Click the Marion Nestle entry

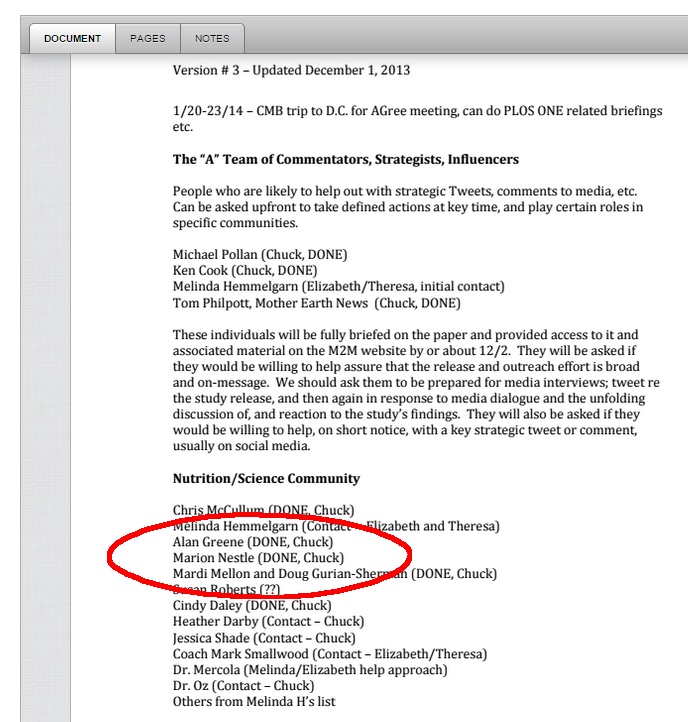click(258, 558)
